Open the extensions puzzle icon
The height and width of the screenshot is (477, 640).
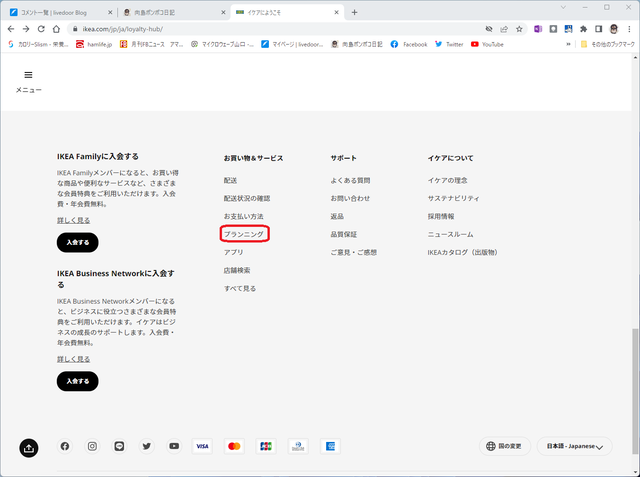click(584, 29)
